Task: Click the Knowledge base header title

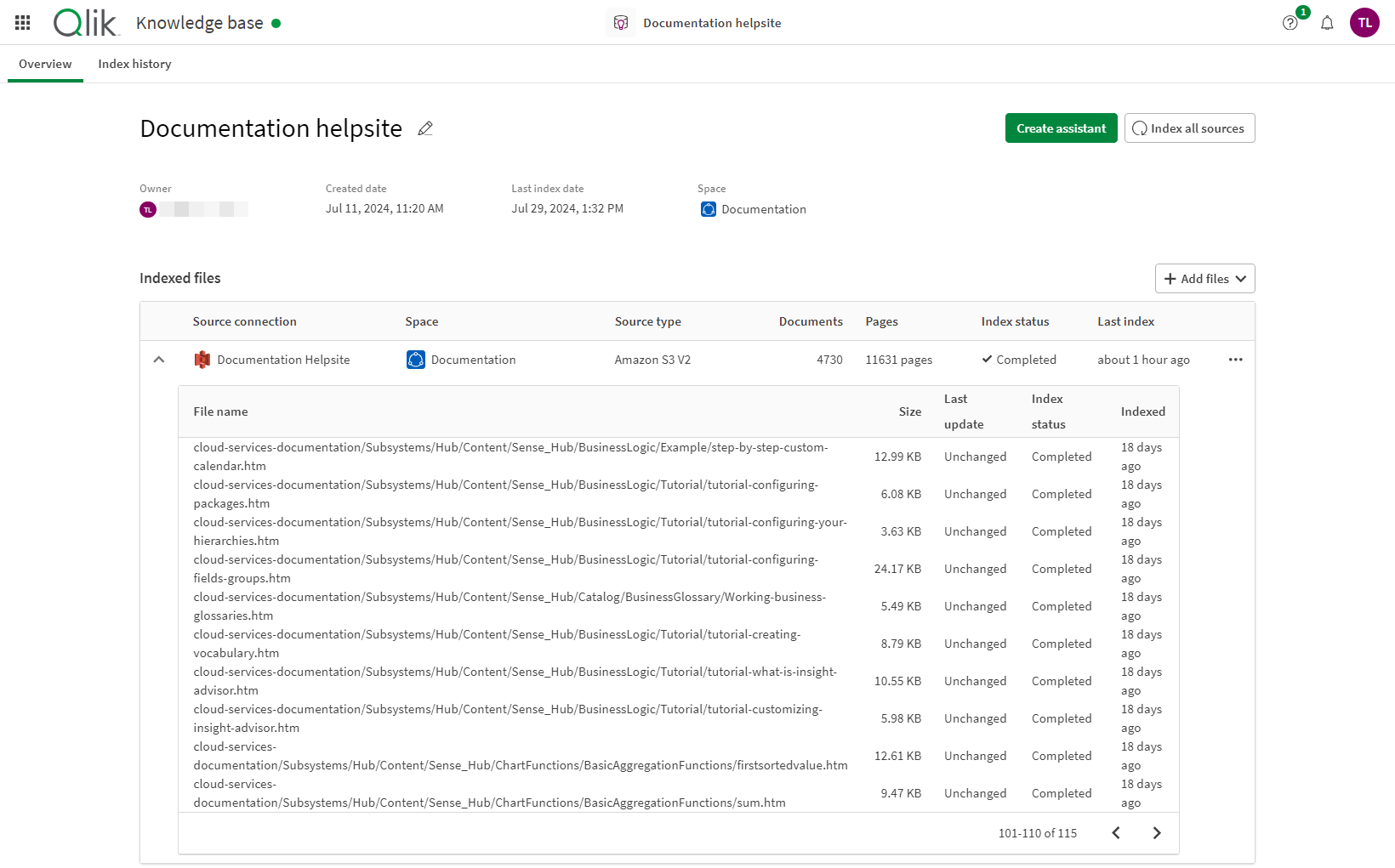Action: (199, 23)
